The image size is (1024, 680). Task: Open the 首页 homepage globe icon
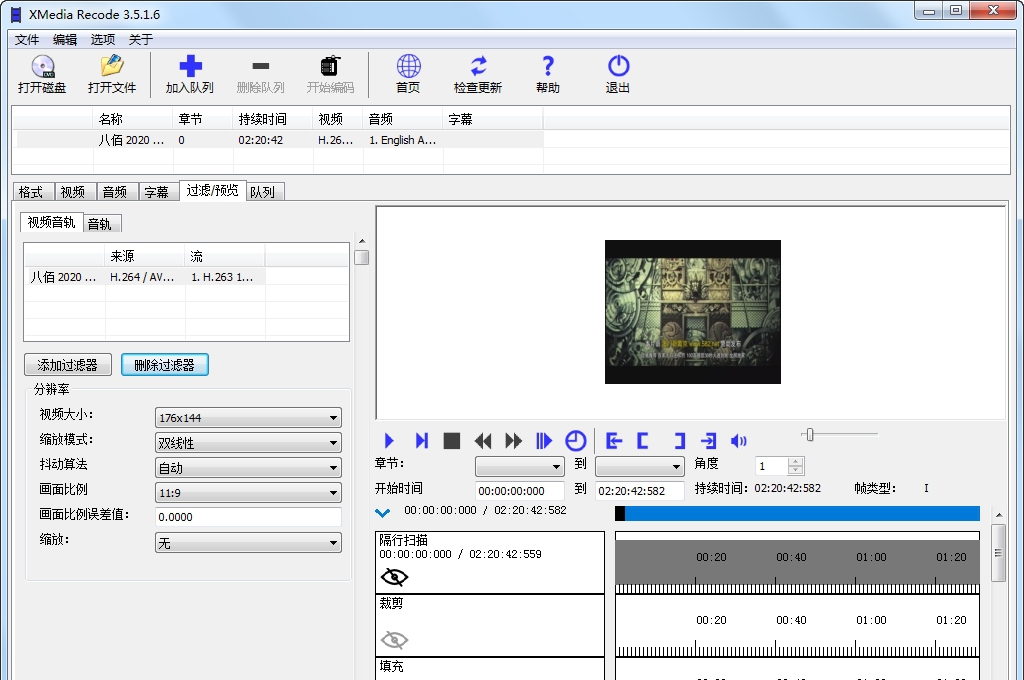coord(407,74)
